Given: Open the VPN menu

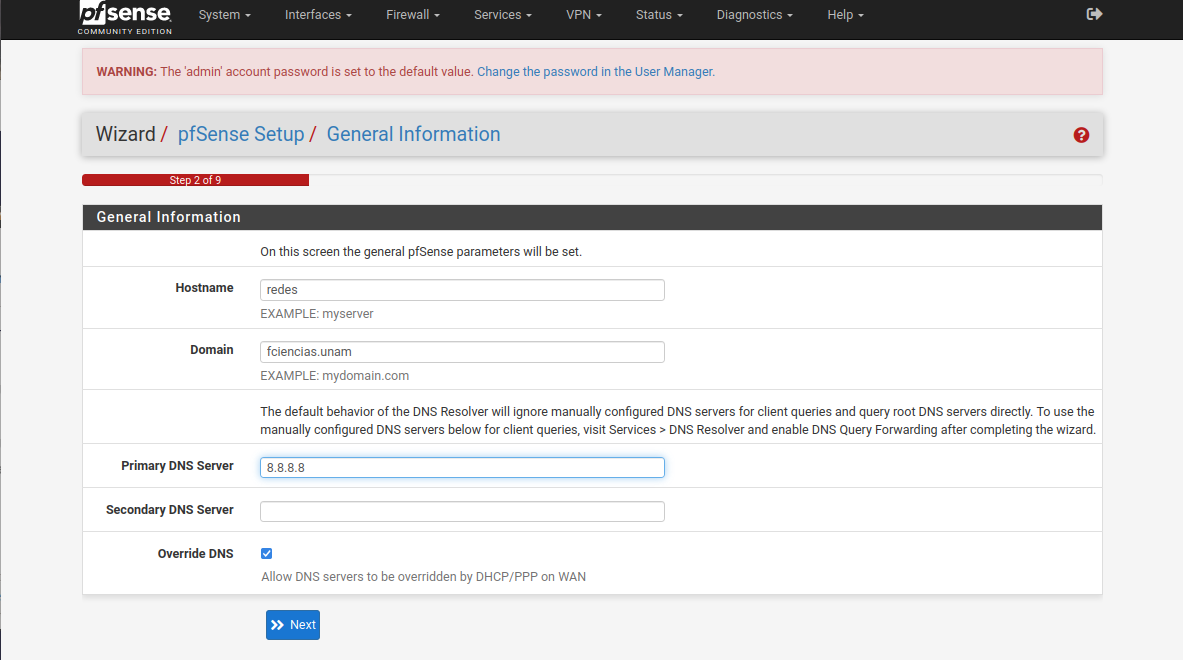Looking at the screenshot, I should (x=583, y=15).
